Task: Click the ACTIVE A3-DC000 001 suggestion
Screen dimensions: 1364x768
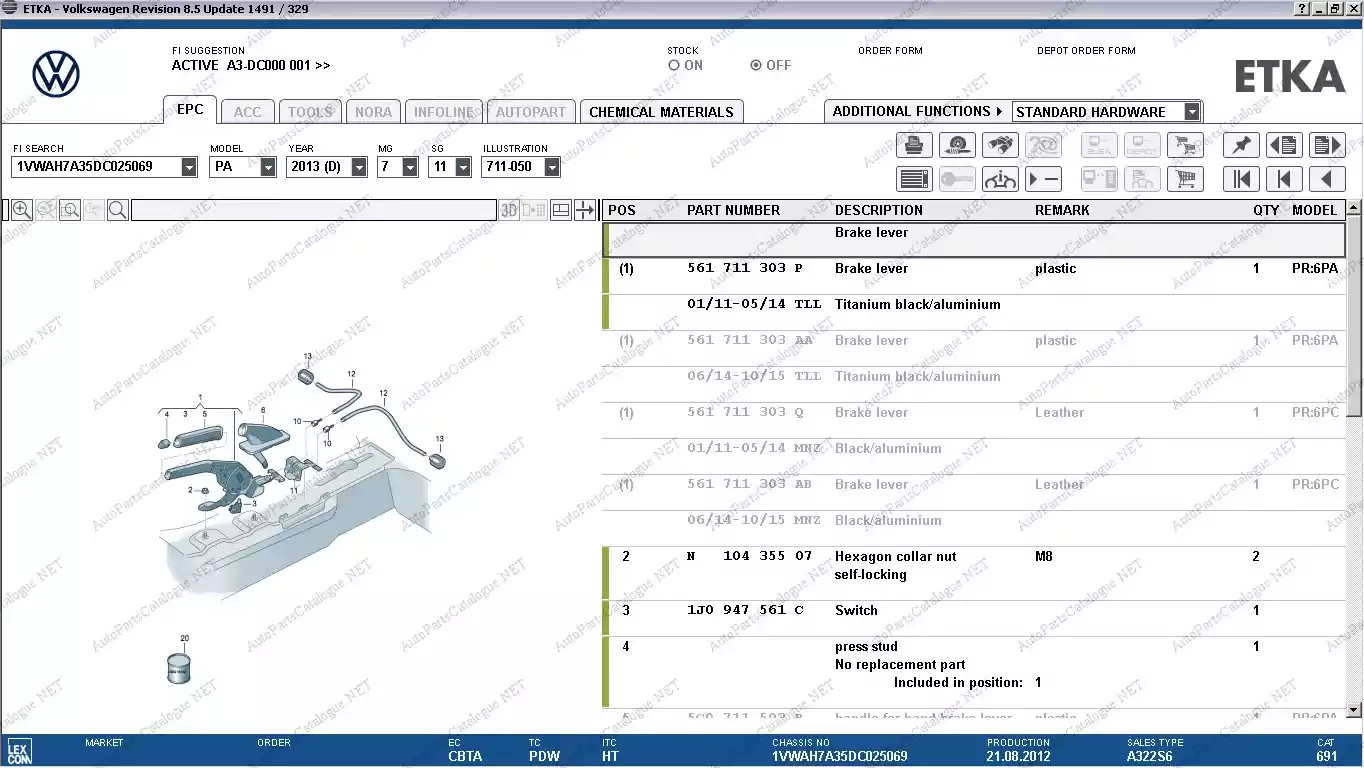Action: [251, 65]
